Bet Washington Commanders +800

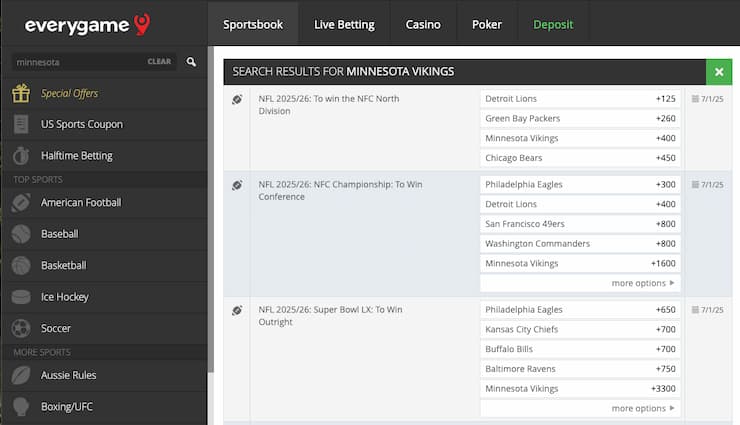click(x=580, y=244)
